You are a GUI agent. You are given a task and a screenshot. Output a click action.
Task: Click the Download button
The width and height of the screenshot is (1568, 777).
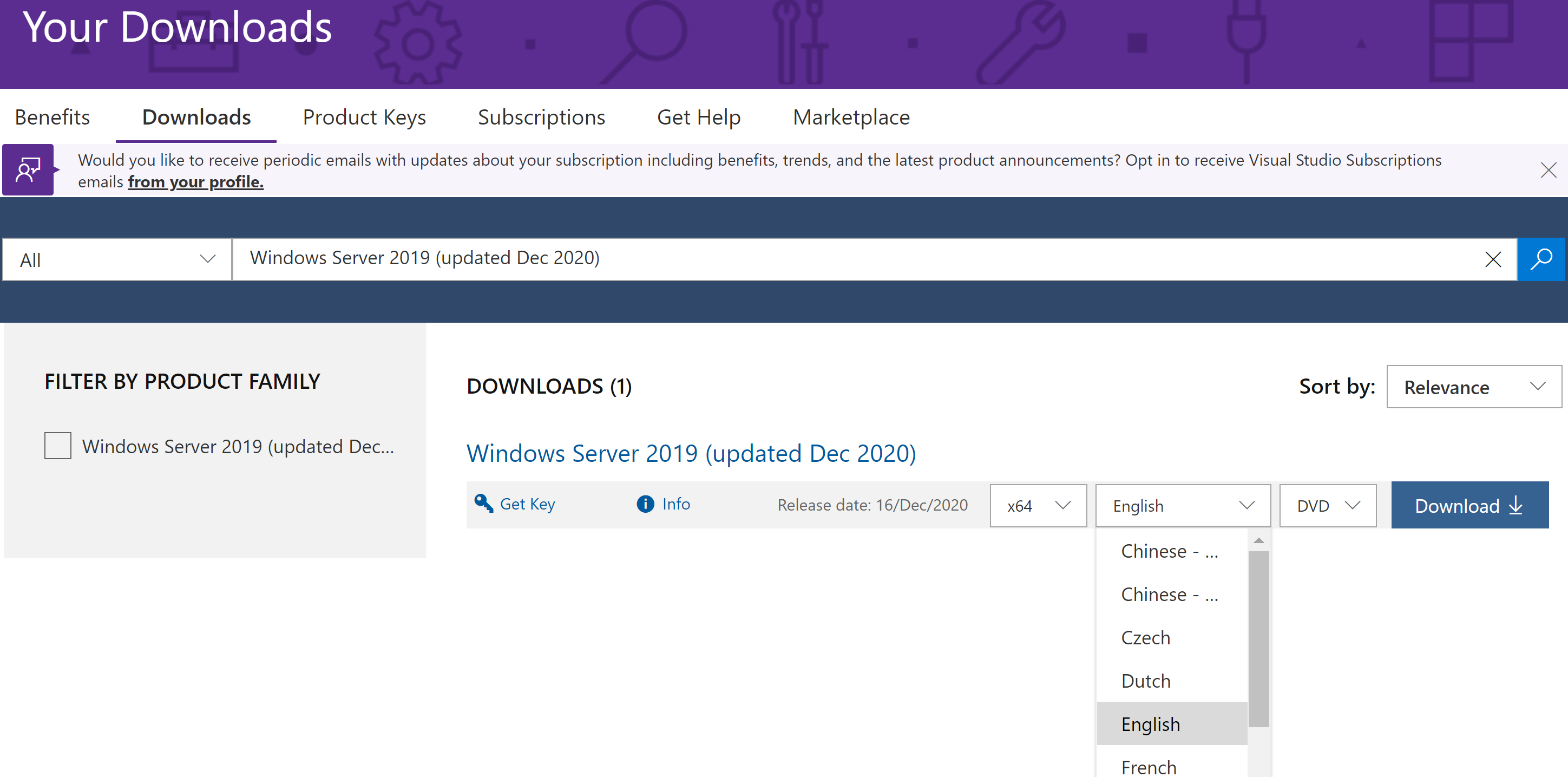pos(1469,505)
